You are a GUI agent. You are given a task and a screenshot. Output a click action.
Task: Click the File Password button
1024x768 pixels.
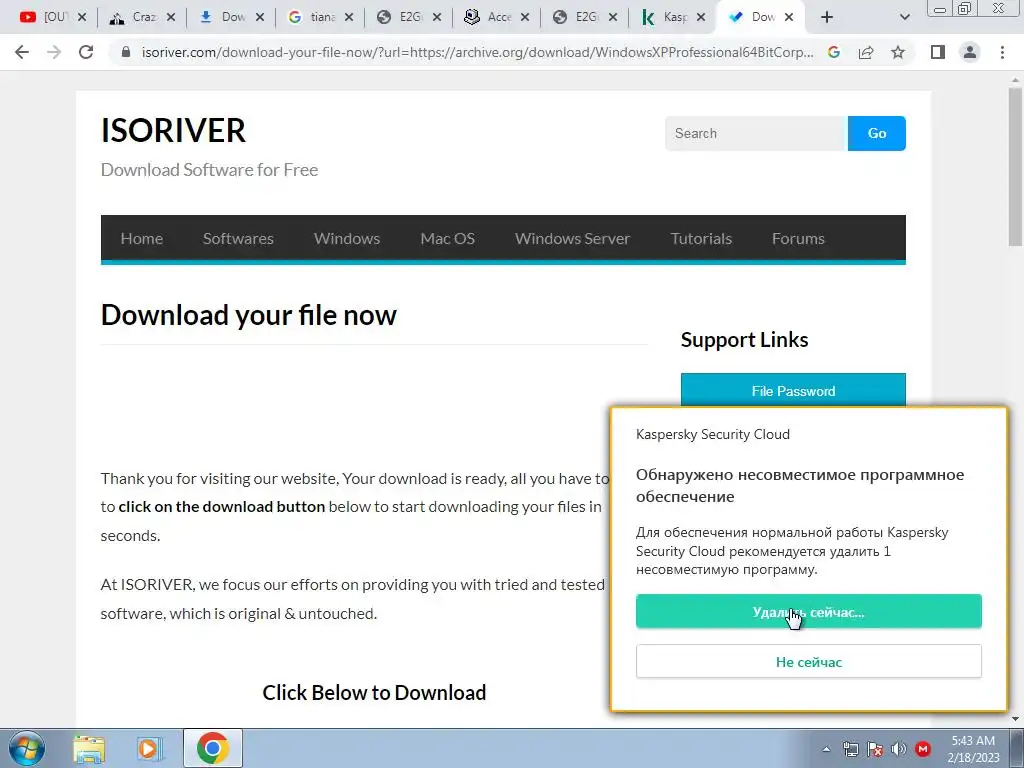tap(793, 391)
